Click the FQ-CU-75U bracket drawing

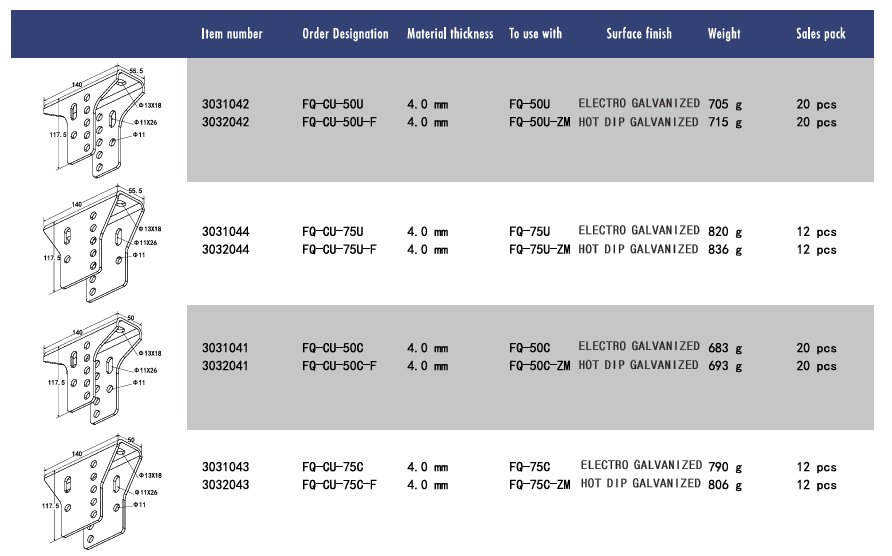tap(102, 242)
